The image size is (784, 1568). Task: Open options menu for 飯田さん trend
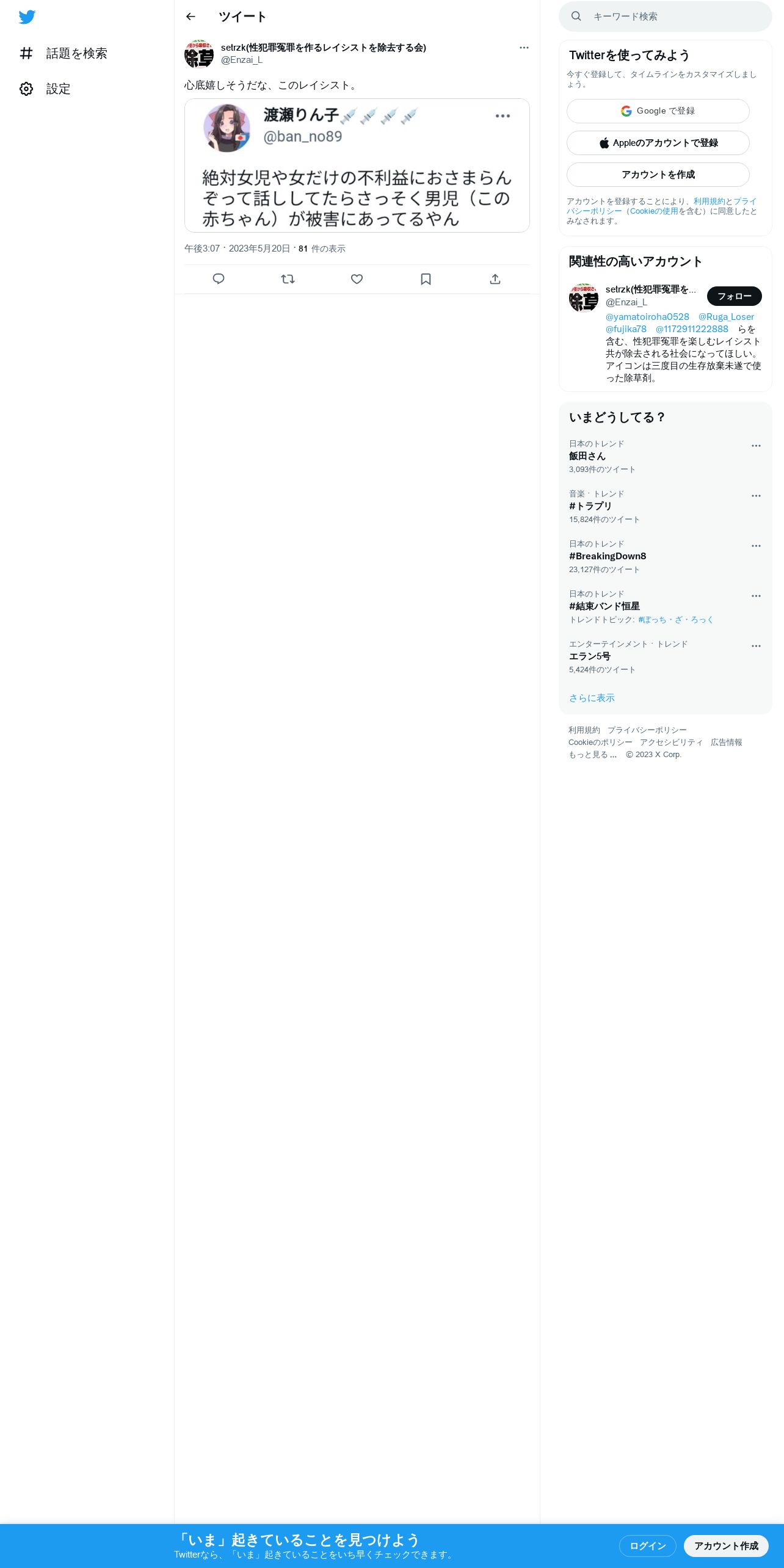coord(756,446)
